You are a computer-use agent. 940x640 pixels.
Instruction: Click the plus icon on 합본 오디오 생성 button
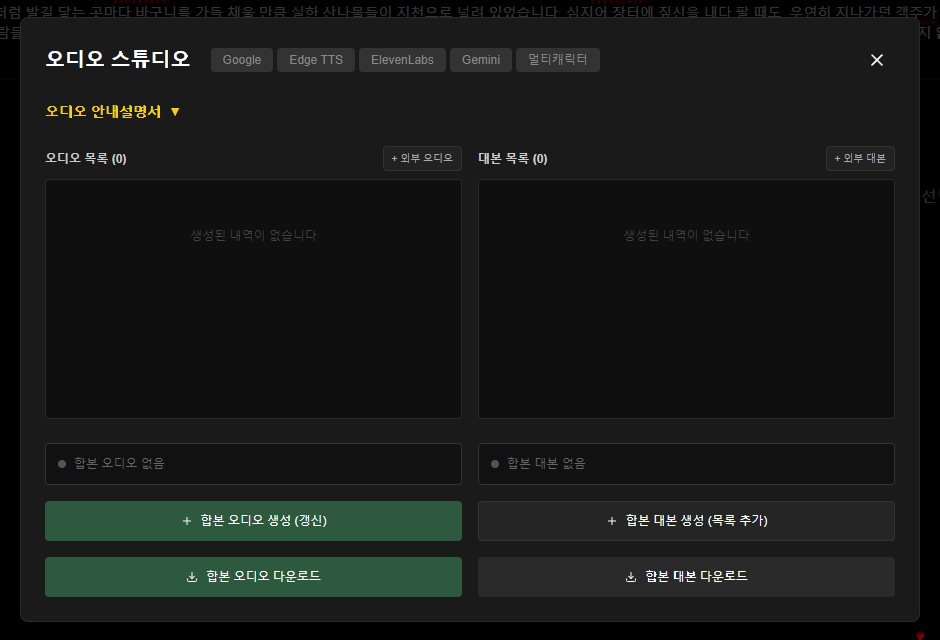[187, 520]
